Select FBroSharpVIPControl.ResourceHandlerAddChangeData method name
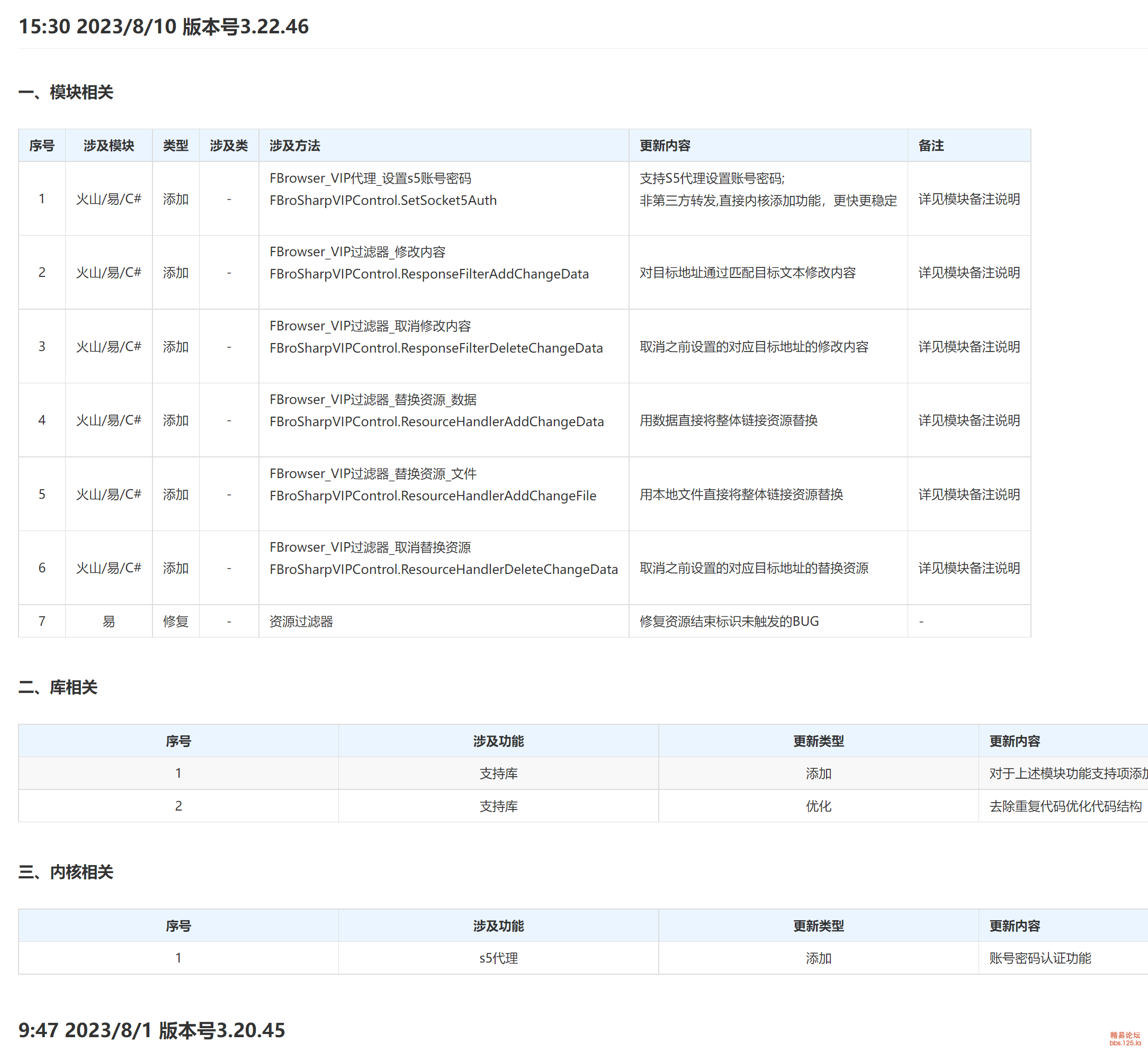 pyautogui.click(x=437, y=422)
